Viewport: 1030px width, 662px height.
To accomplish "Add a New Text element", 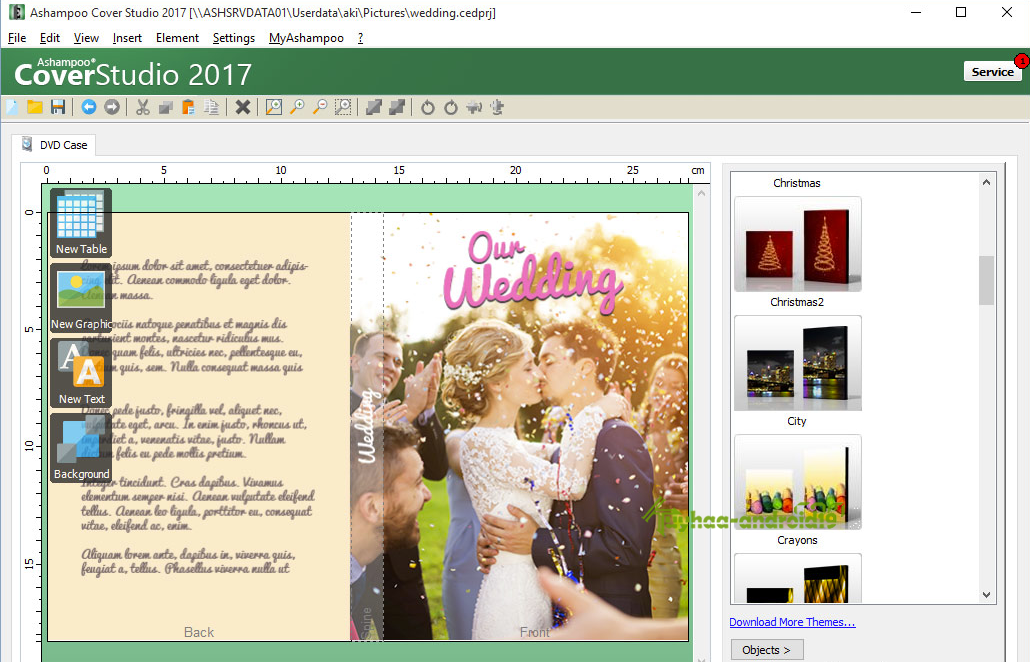I will click(x=81, y=373).
